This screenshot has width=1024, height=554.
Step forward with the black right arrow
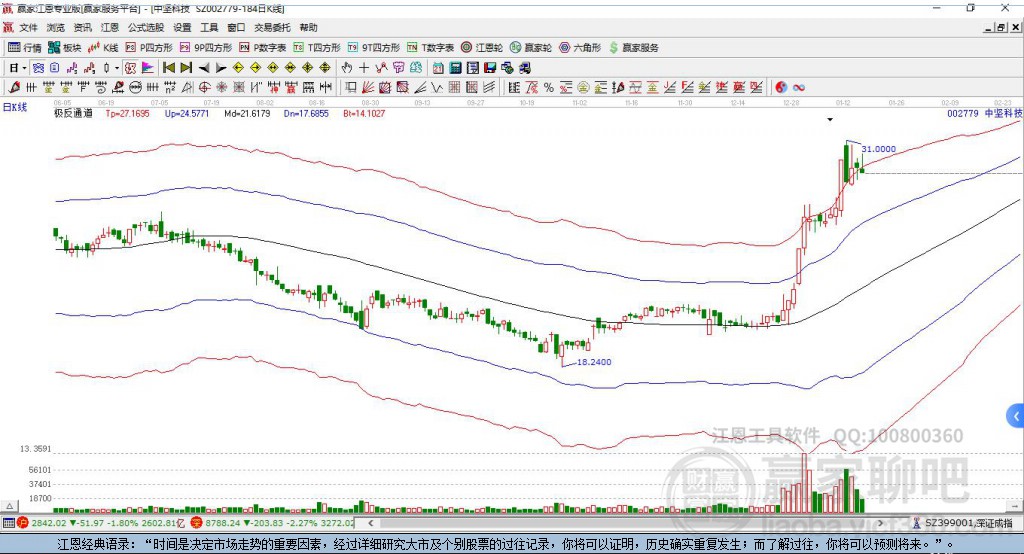tap(221, 68)
